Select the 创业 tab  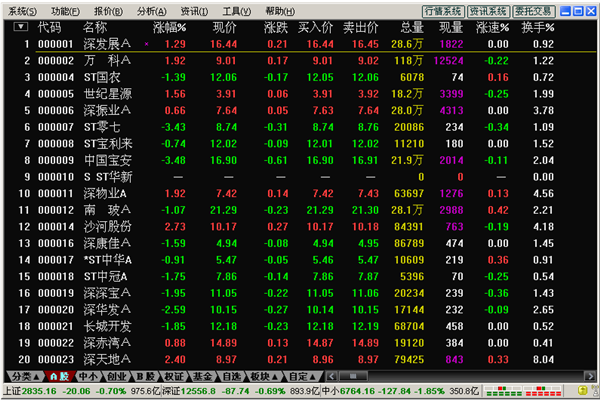tap(116, 377)
